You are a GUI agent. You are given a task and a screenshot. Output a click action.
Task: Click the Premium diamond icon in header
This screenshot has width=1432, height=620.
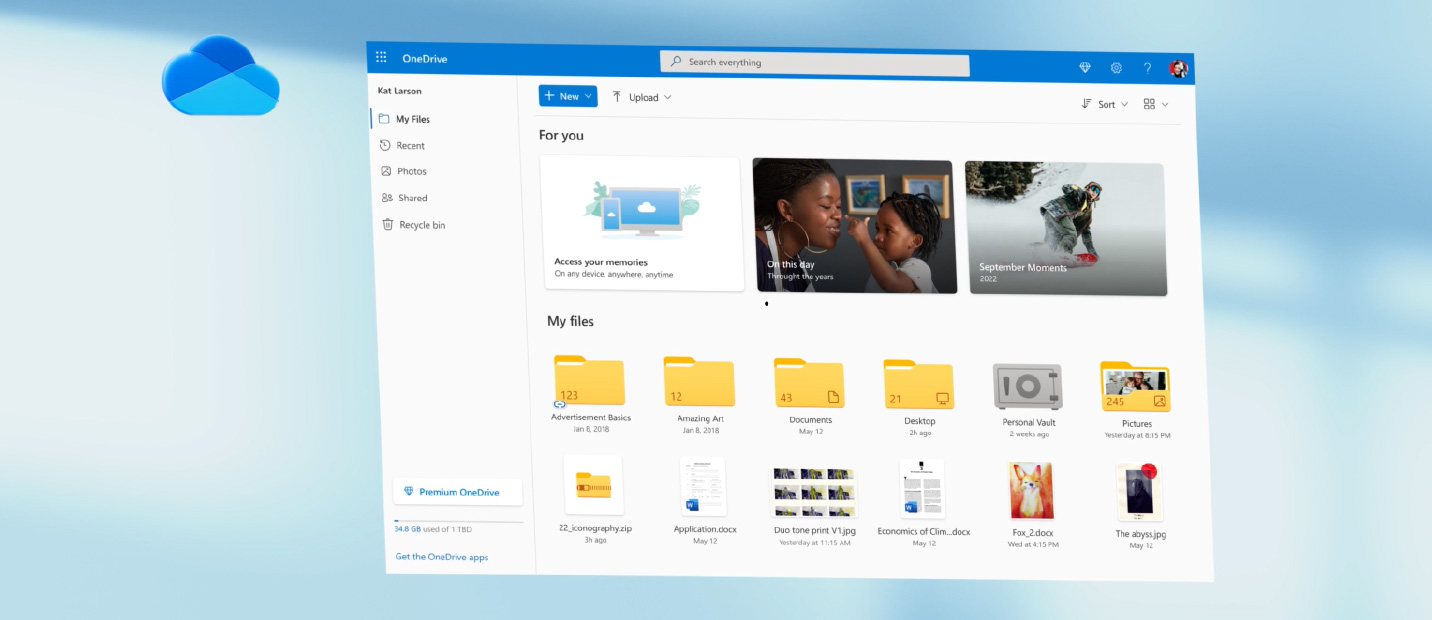coord(1085,67)
